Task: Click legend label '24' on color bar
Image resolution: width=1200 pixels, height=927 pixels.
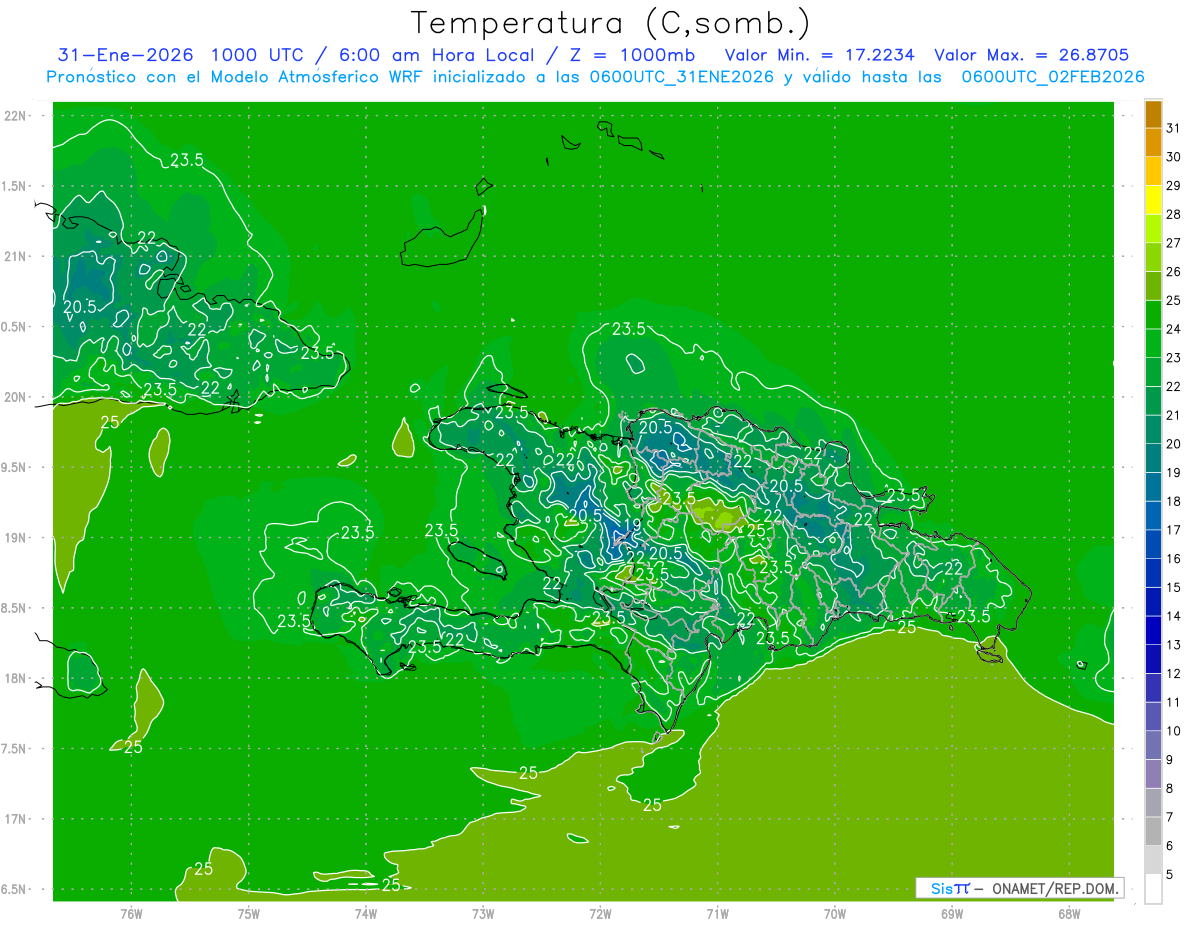Action: [1174, 329]
